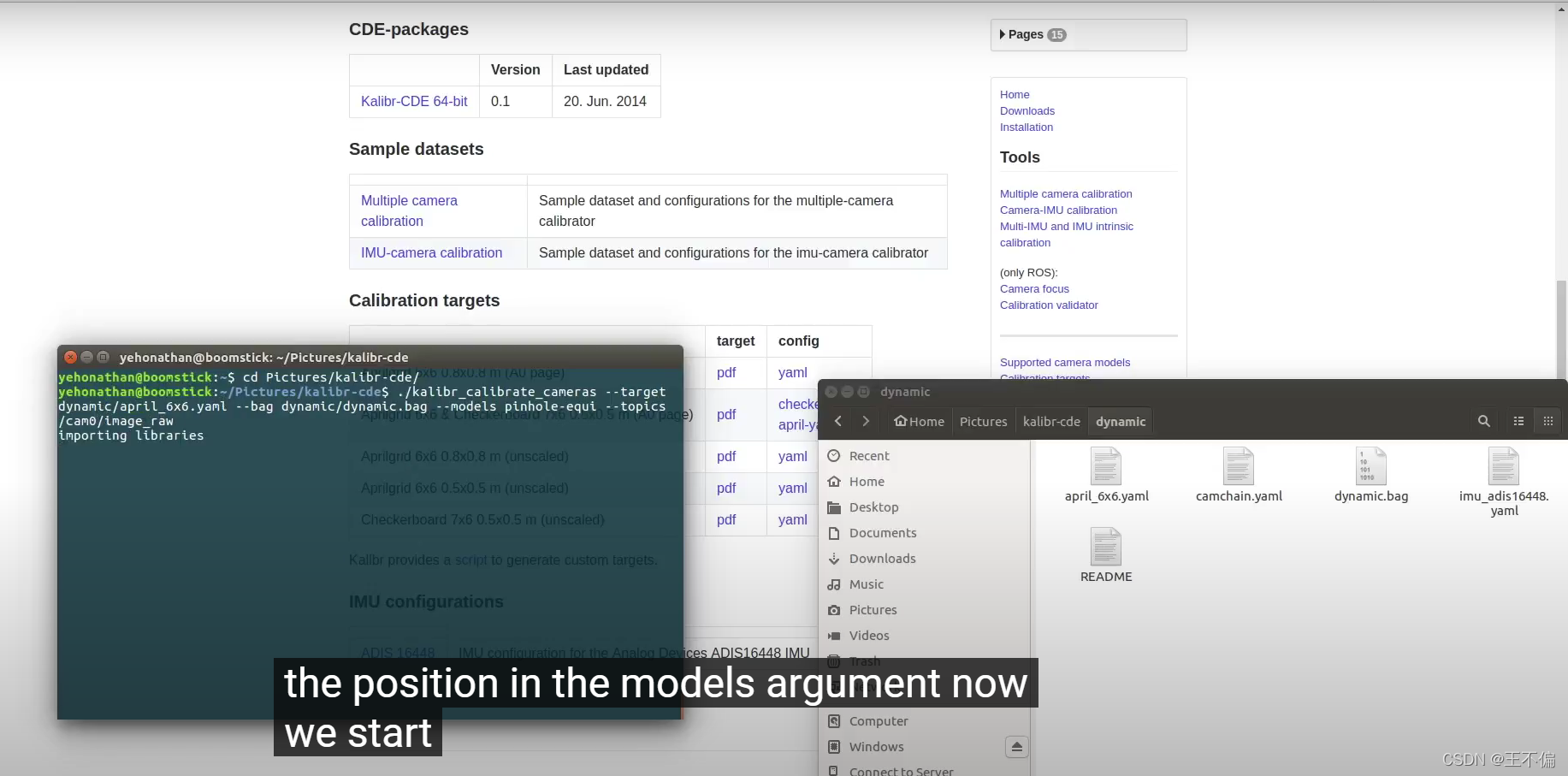1568x776 pixels.
Task: Open Kalibr-CDE 64-bit link
Action: point(414,101)
